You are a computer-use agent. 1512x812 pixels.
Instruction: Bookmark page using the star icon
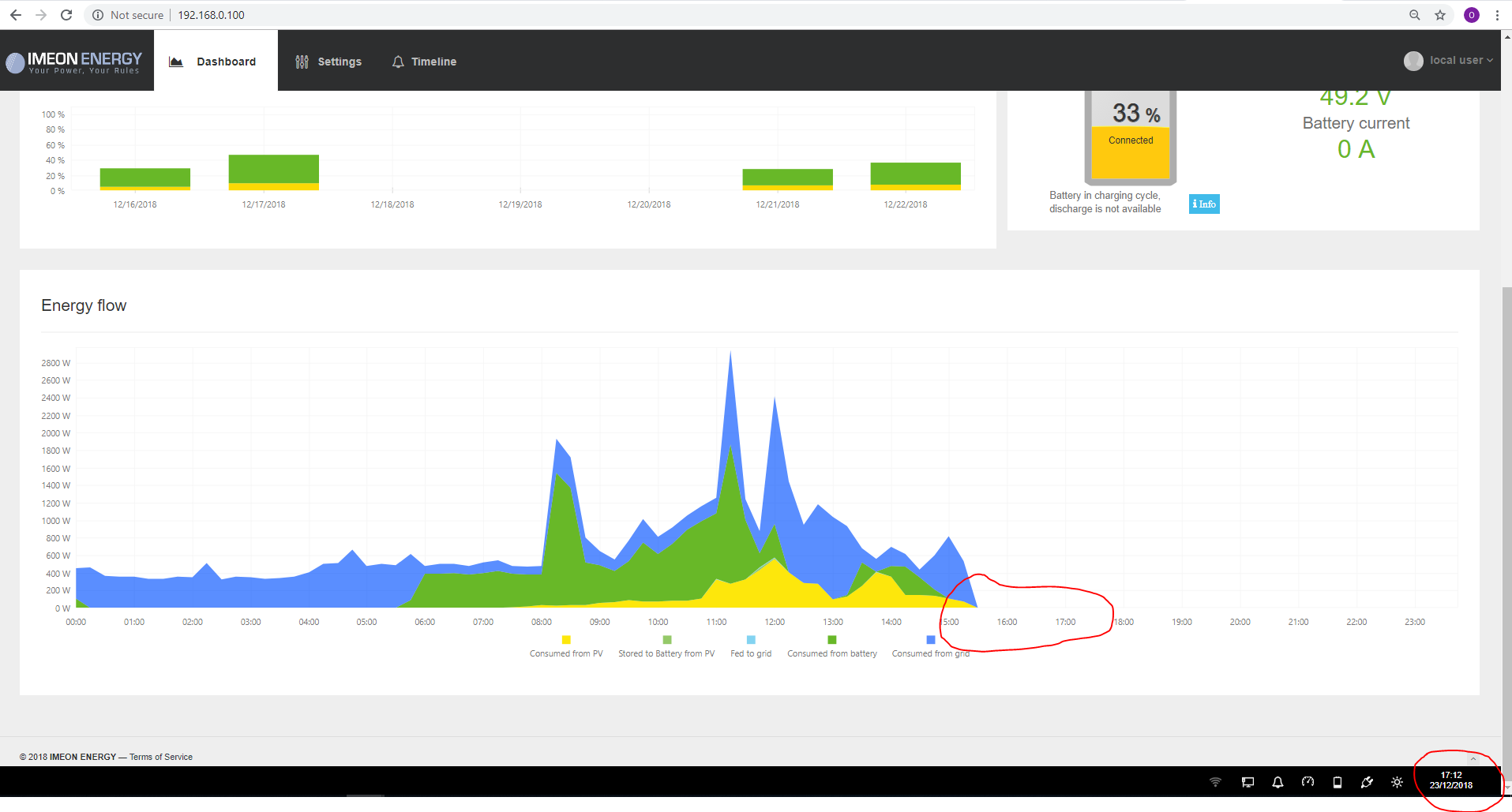(x=1440, y=15)
